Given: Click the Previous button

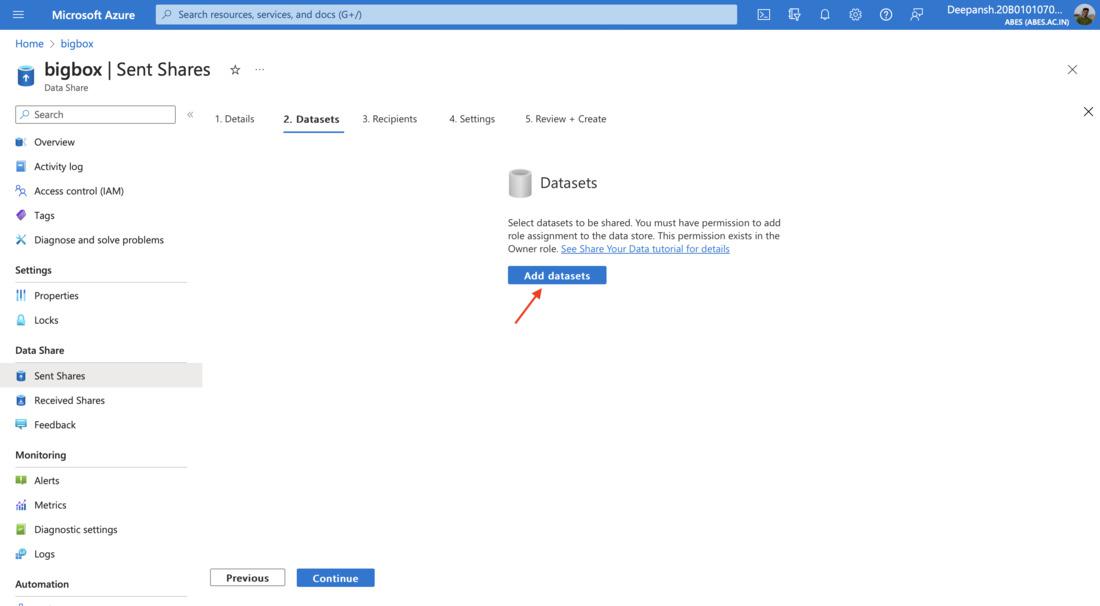Looking at the screenshot, I should (x=248, y=578).
